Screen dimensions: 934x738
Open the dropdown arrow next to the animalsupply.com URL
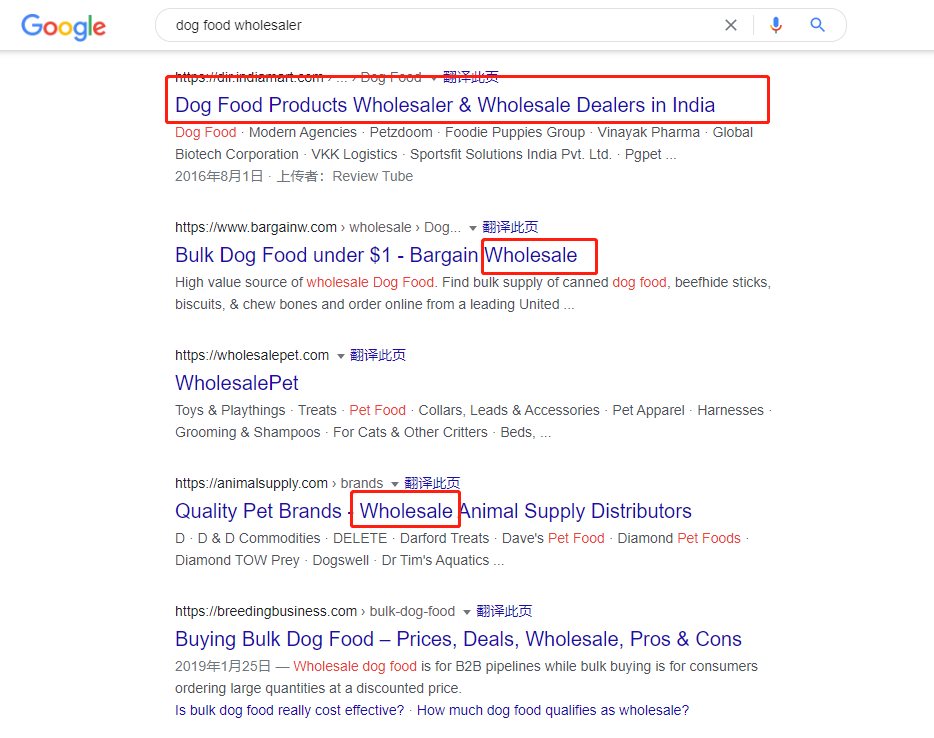[x=394, y=484]
